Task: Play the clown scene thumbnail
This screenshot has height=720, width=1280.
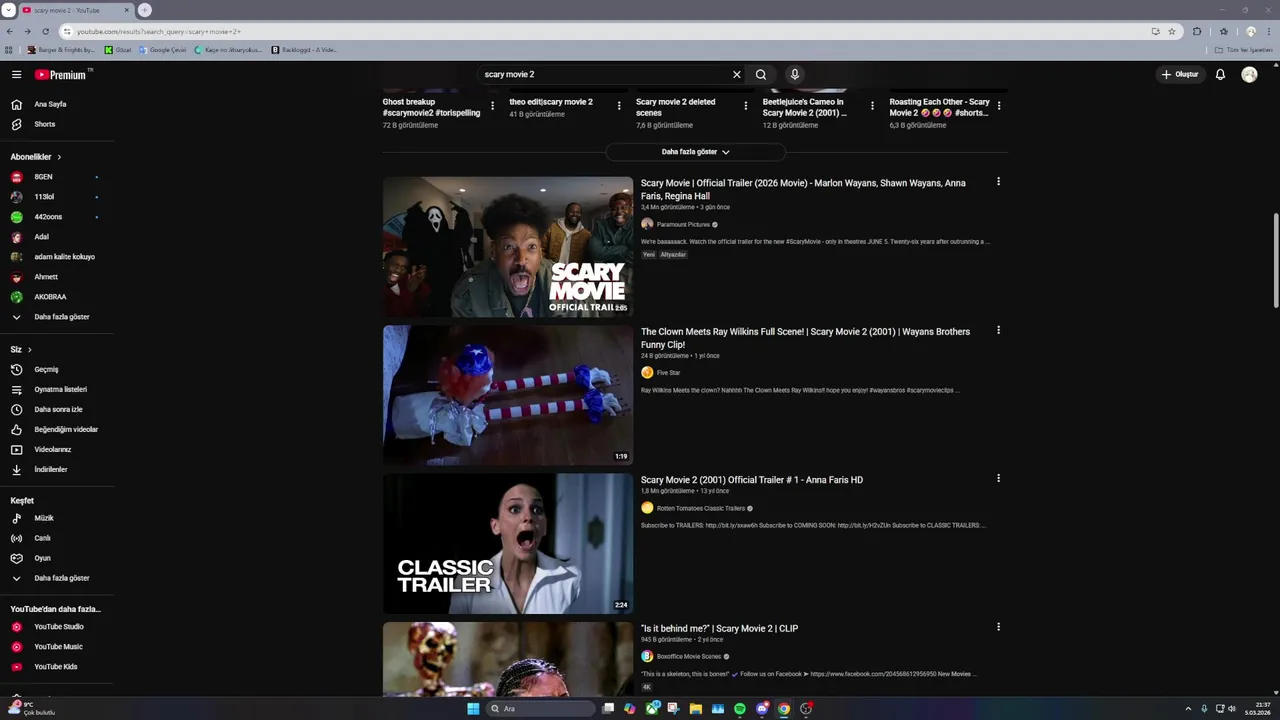Action: coord(508,395)
